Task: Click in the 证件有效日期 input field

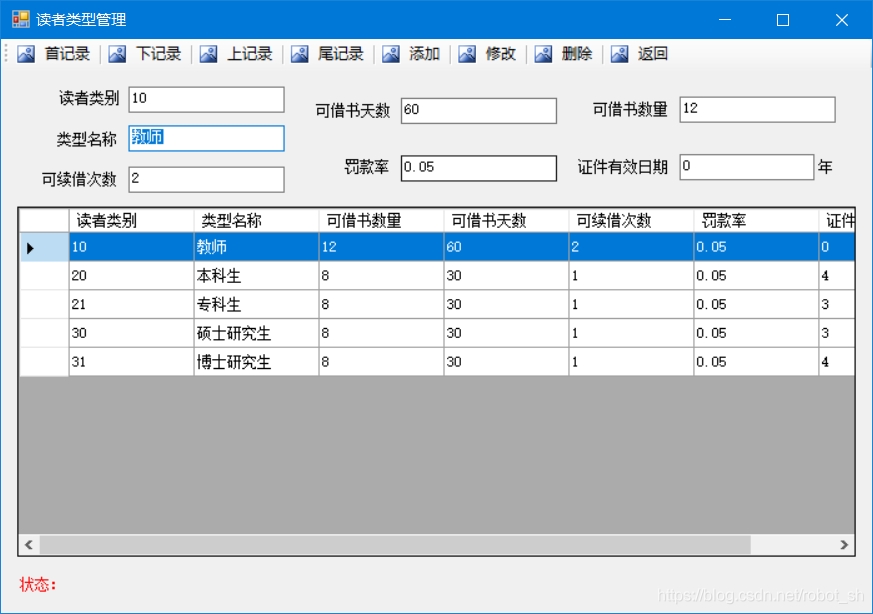Action: click(747, 167)
